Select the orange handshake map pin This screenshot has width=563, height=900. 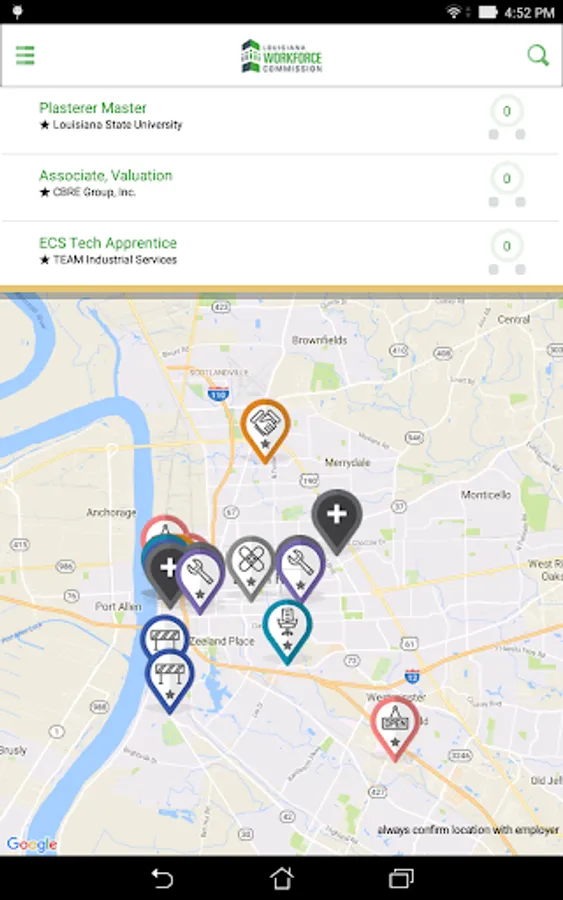(x=265, y=429)
